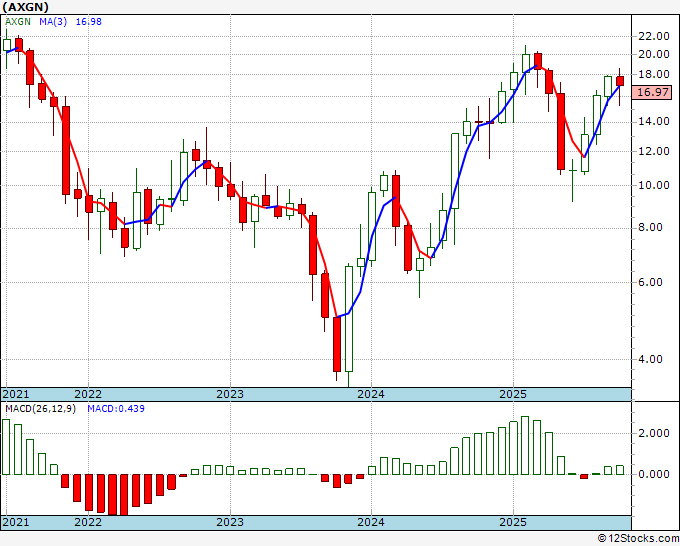Click the 0.000 MACD axis label

click(x=654, y=474)
